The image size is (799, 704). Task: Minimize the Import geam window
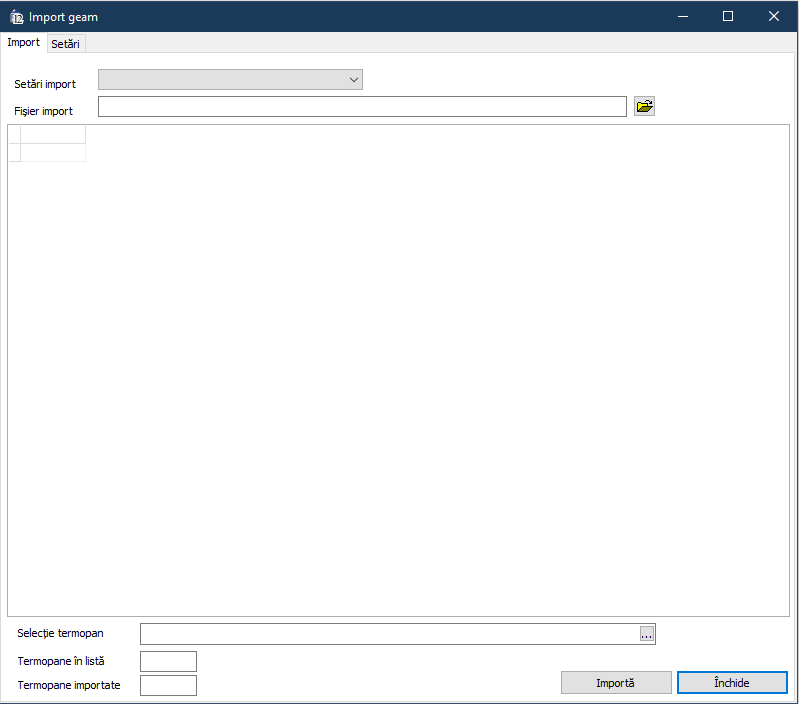pos(682,17)
